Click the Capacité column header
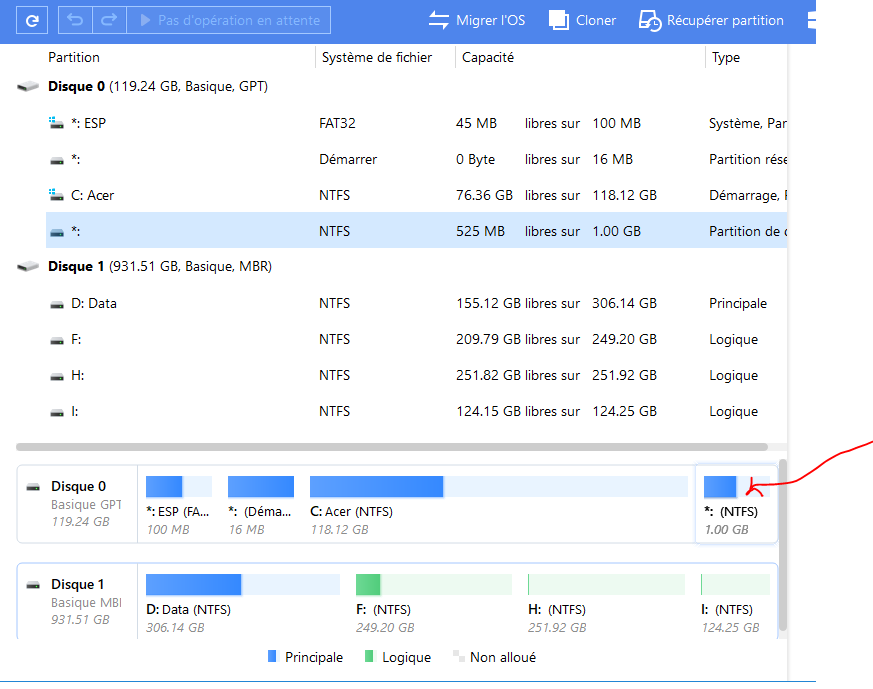The image size is (873, 689). 488,57
